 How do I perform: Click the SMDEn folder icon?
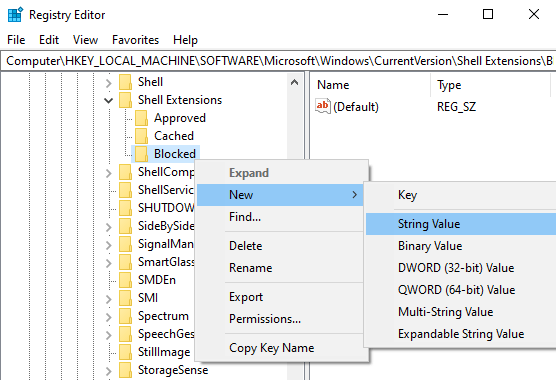[x=125, y=280]
